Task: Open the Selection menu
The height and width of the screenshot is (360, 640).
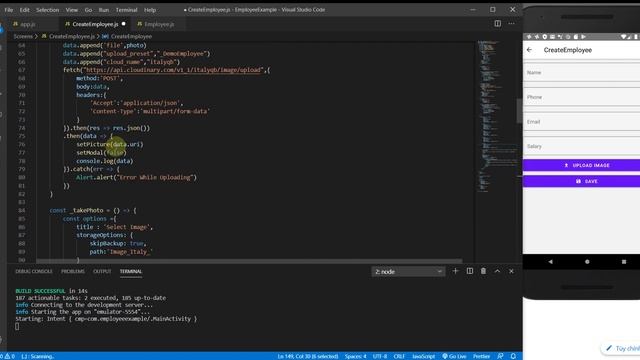Action: click(x=47, y=10)
